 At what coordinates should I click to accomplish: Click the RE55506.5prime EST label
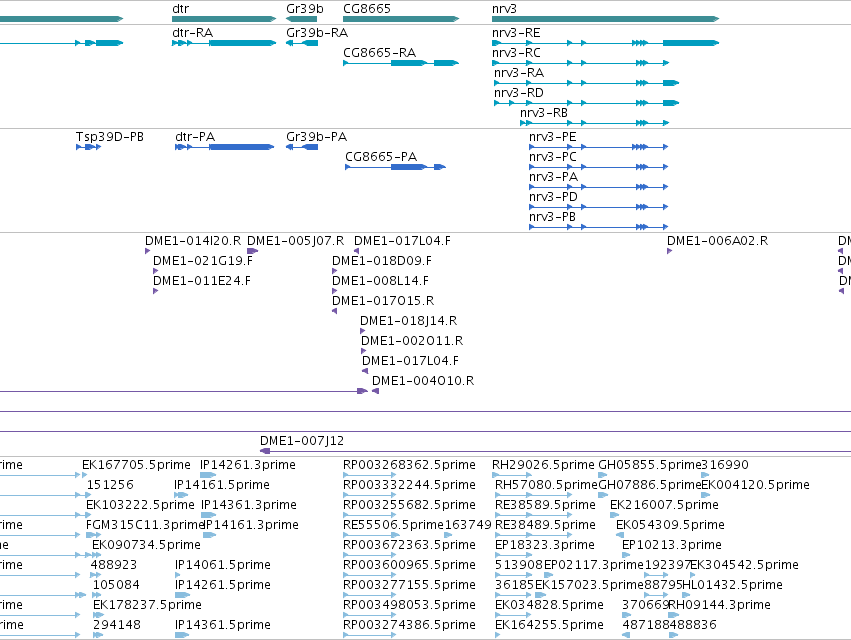(x=393, y=525)
